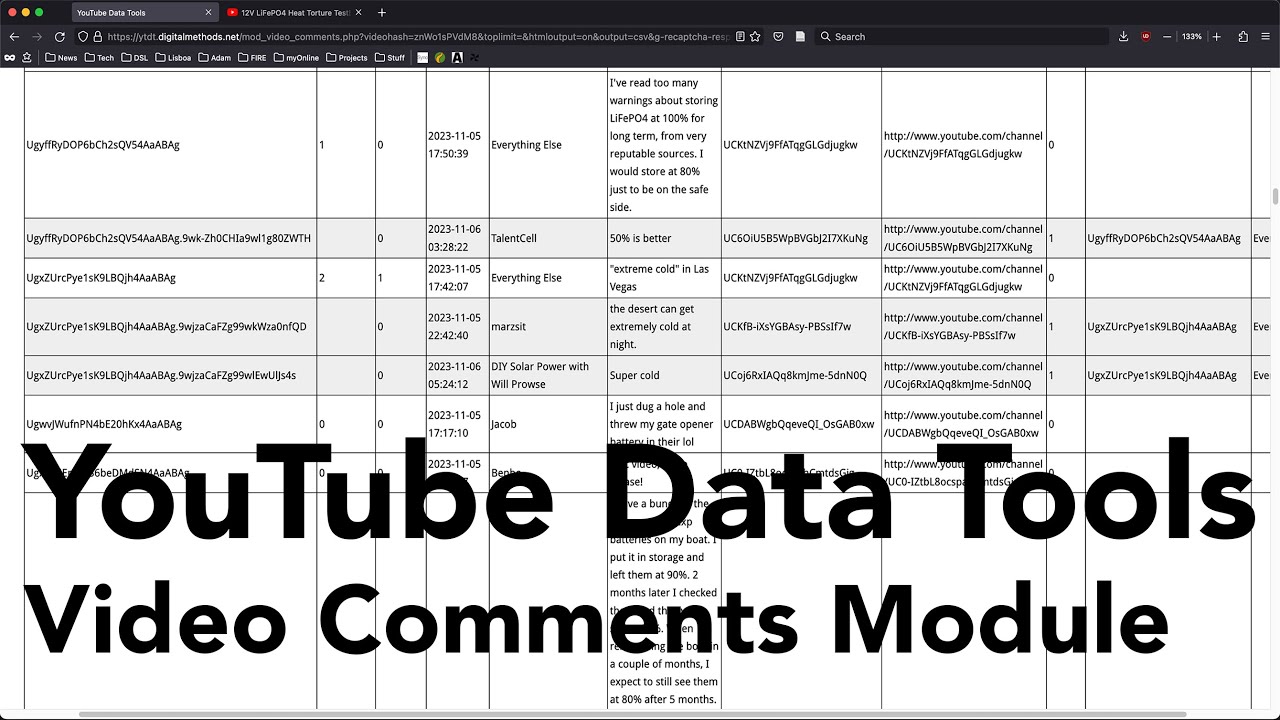Switch to the 12V LiFePO4 Heat Torture tab
1280x720 pixels.
coord(294,13)
